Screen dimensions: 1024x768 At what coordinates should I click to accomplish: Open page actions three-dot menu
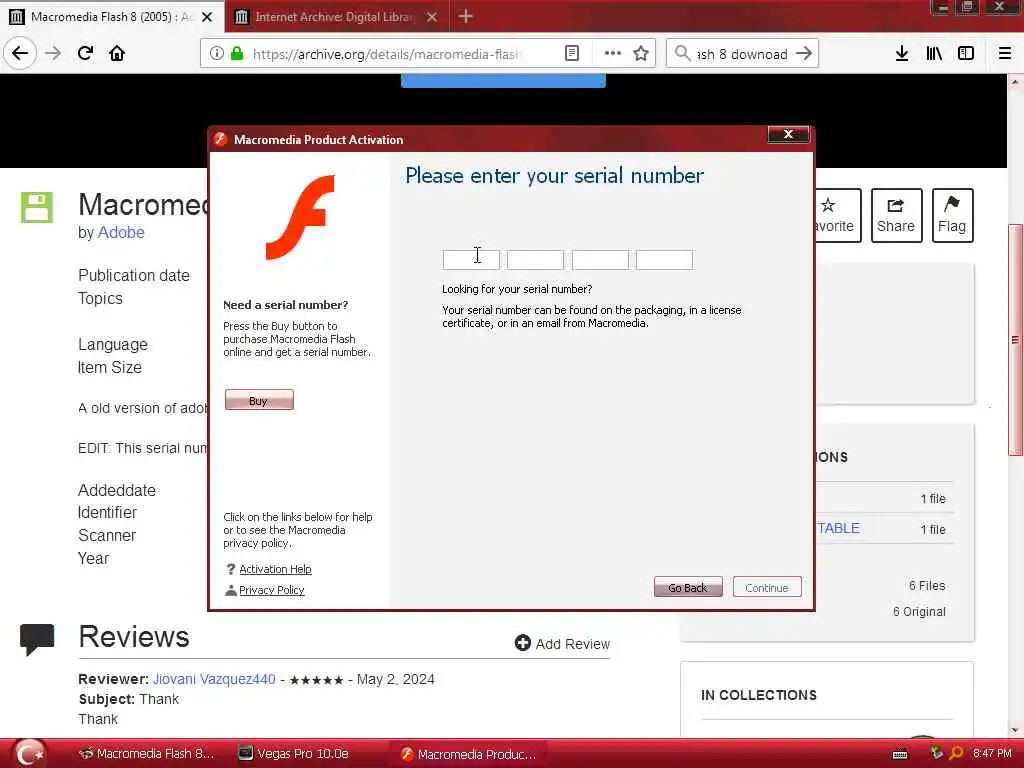coord(613,54)
